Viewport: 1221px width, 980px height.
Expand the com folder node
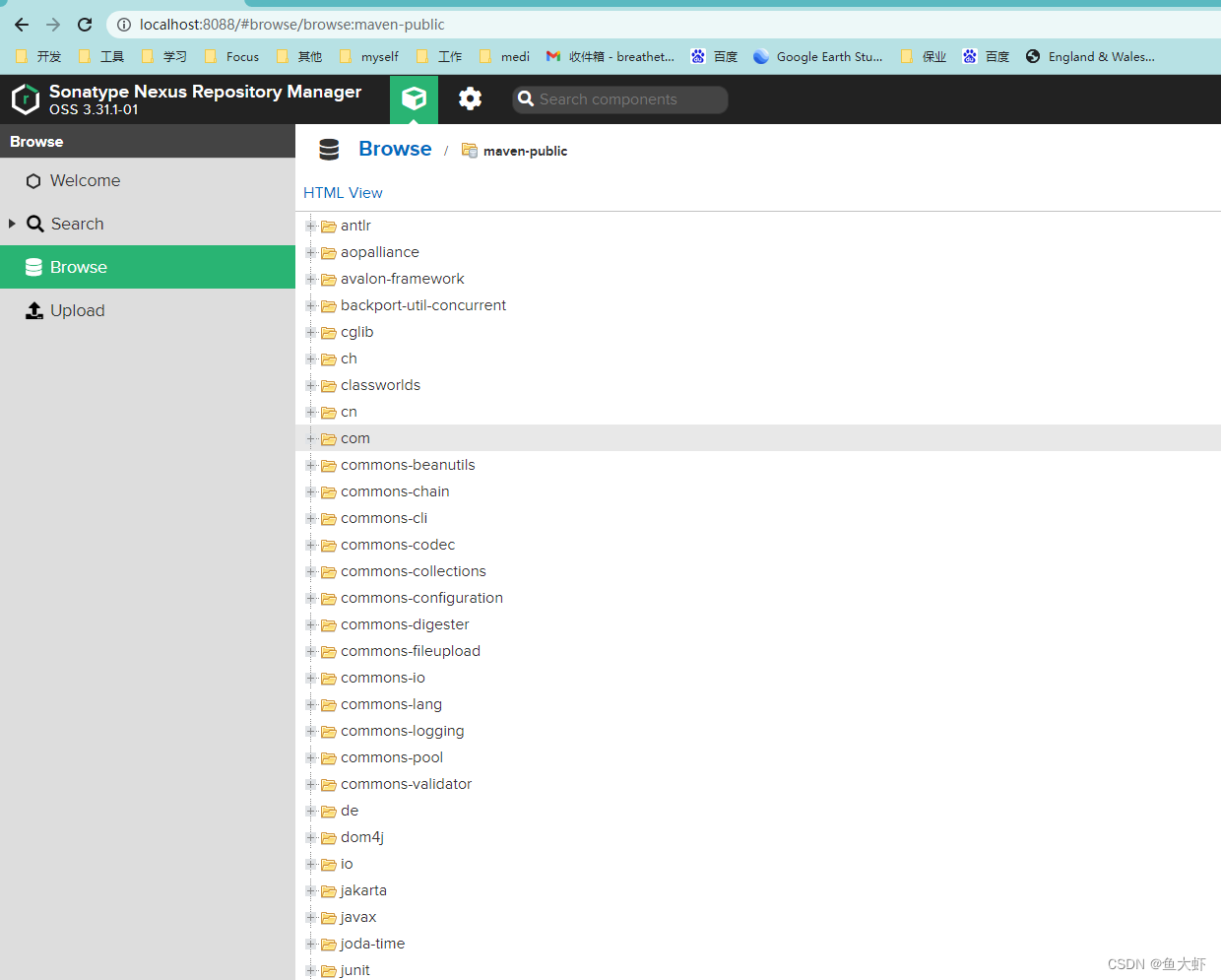(311, 438)
